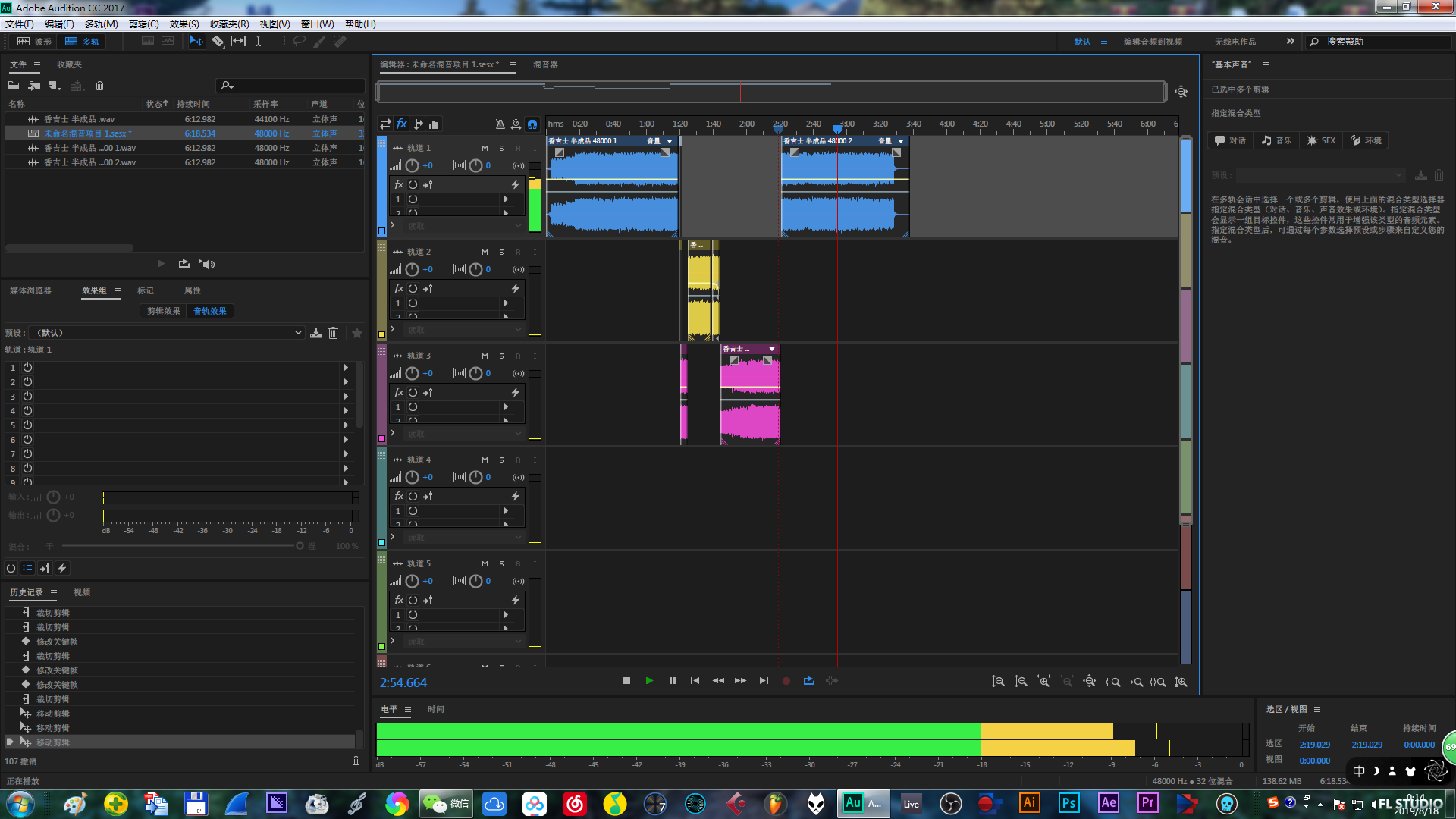Viewport: 1456px width, 819px height.
Task: Select the Slip tool
Action: click(x=238, y=42)
